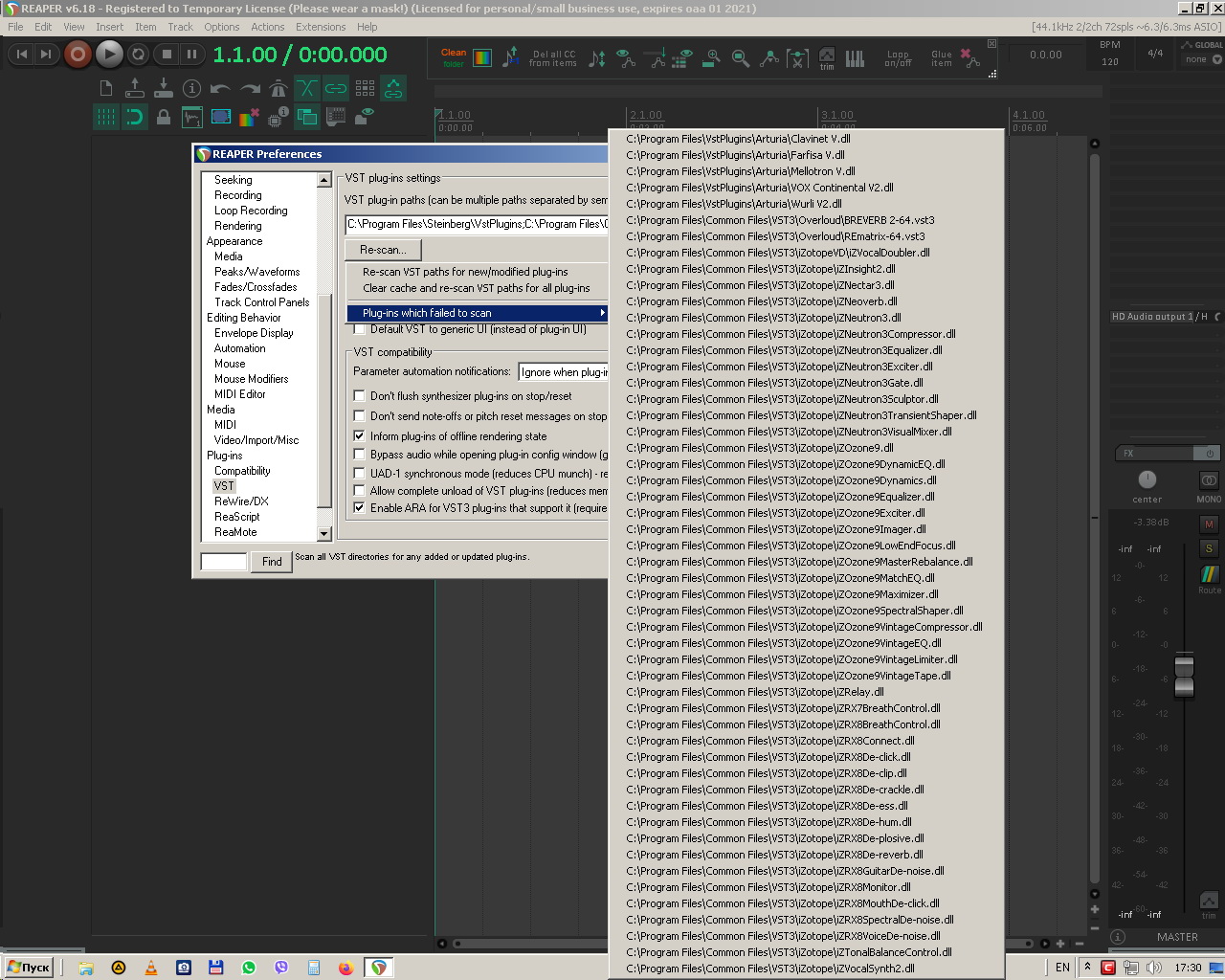Toggle grid lines icon
Viewport: 1225px width, 980px height.
click(106, 118)
